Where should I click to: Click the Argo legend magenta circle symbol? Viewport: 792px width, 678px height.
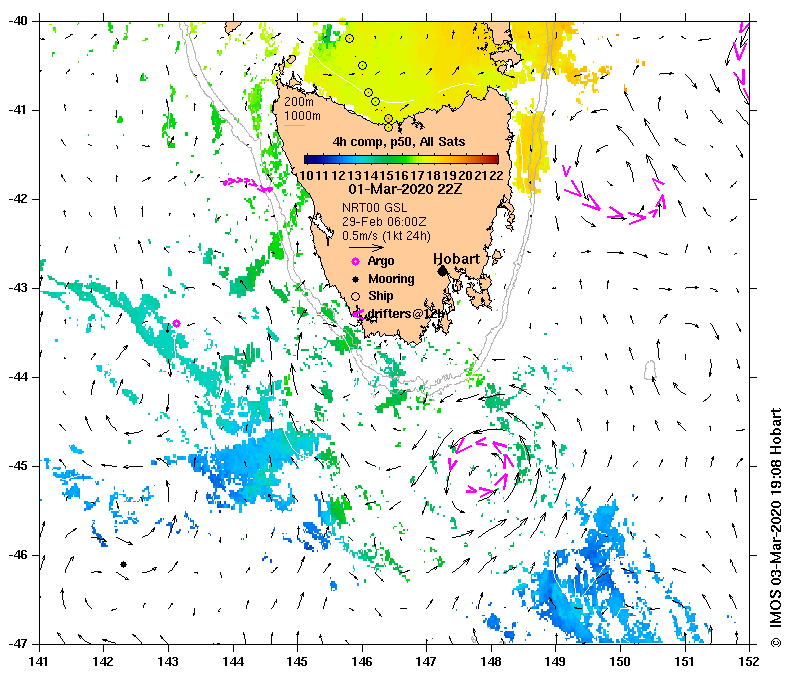pos(356,261)
